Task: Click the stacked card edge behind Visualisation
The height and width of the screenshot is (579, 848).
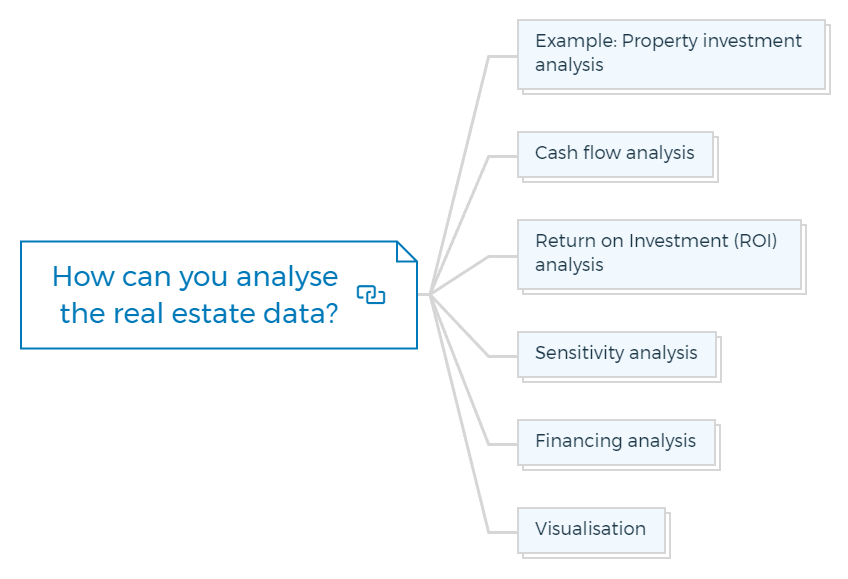Action: [x=668, y=535]
